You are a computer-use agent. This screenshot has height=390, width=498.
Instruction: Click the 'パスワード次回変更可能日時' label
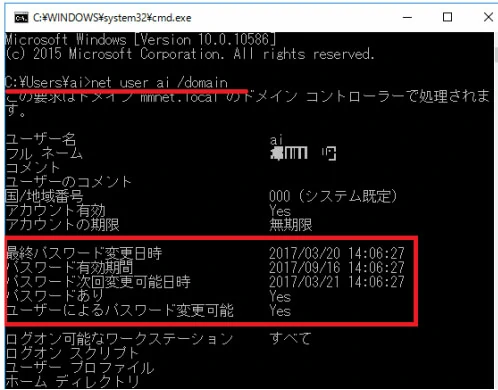[x=98, y=282]
